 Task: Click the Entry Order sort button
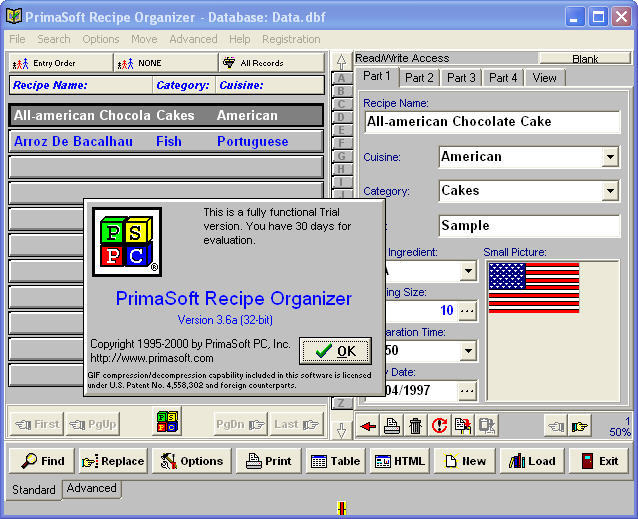pyautogui.click(x=61, y=63)
